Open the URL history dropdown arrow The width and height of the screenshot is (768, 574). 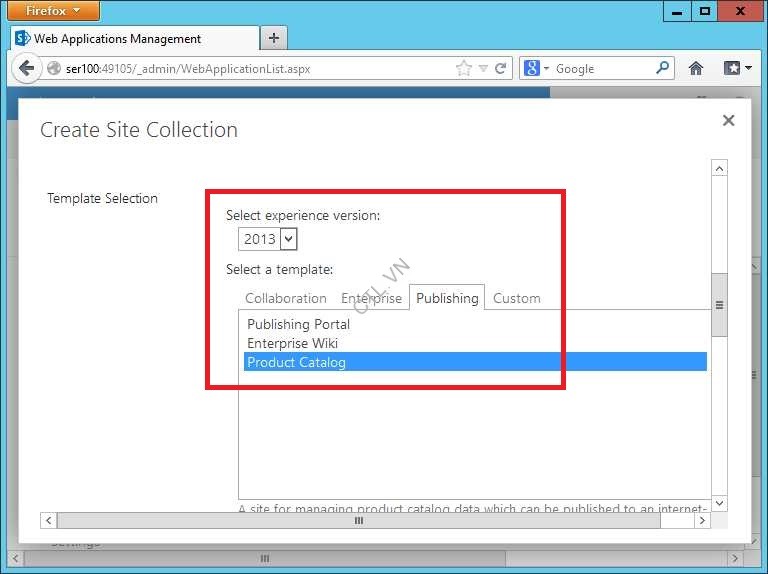(483, 68)
